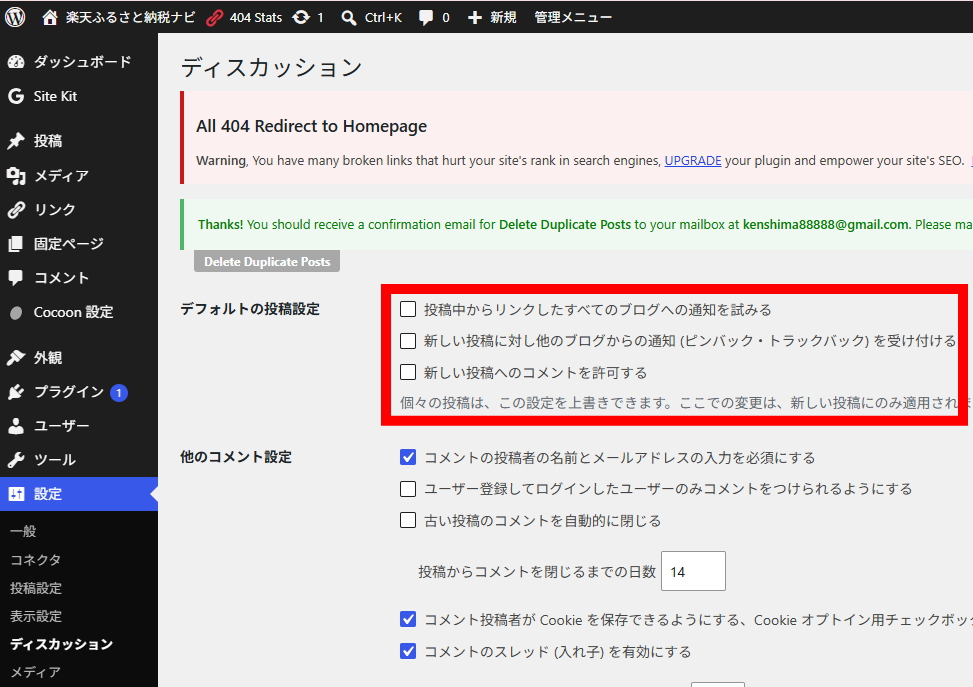Click the home icon for 楽天ふるさと納税ナビ

click(50, 17)
